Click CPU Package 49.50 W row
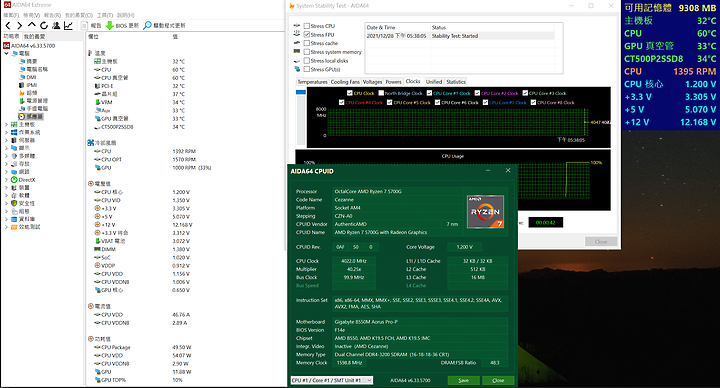 coord(143,347)
